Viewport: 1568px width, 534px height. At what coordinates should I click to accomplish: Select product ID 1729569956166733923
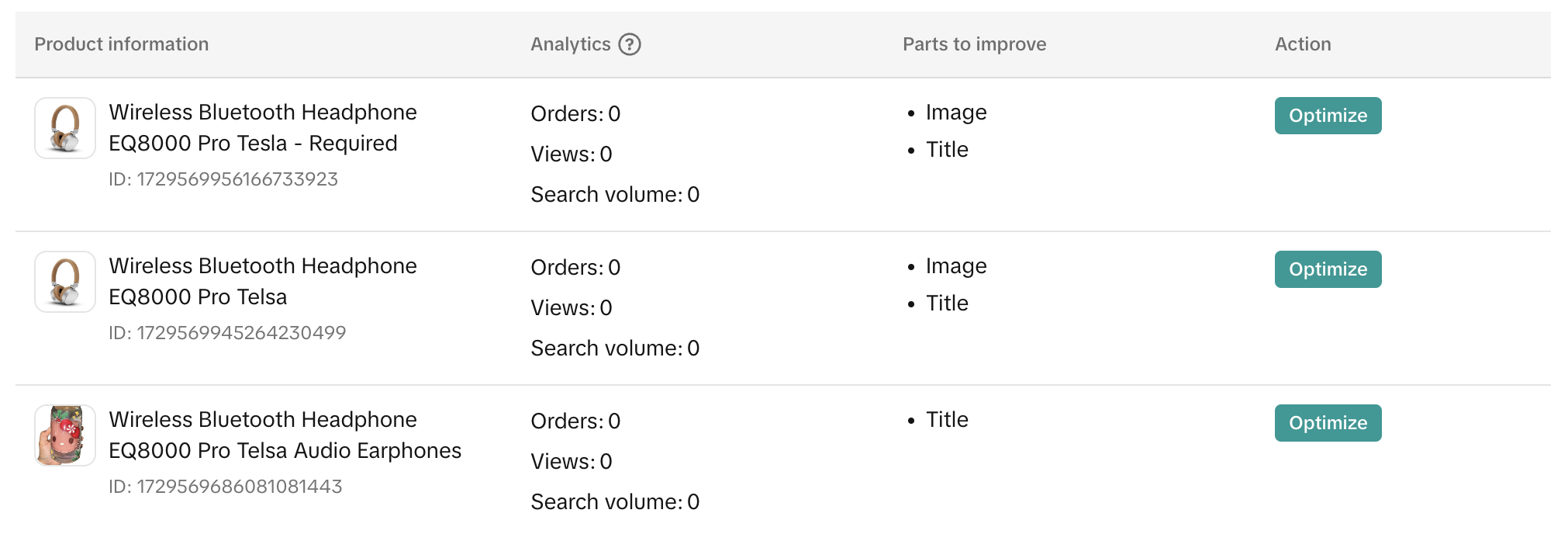(x=223, y=179)
